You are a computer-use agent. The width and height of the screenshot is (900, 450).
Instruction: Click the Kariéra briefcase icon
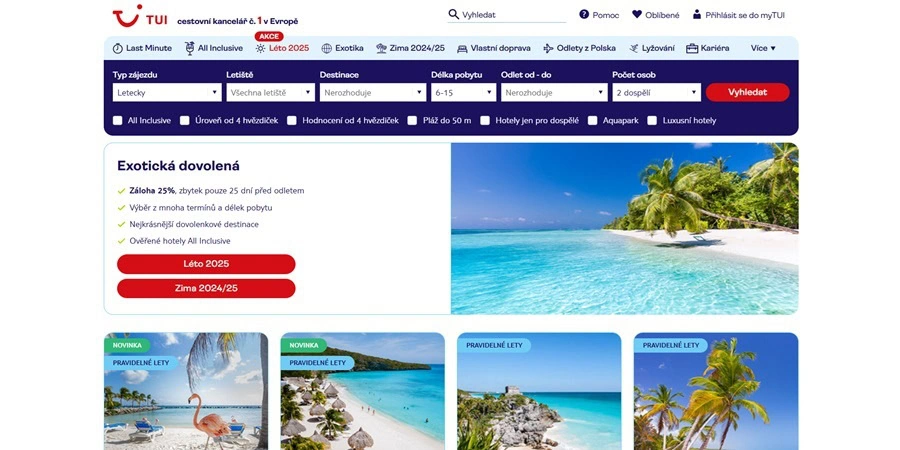692,48
